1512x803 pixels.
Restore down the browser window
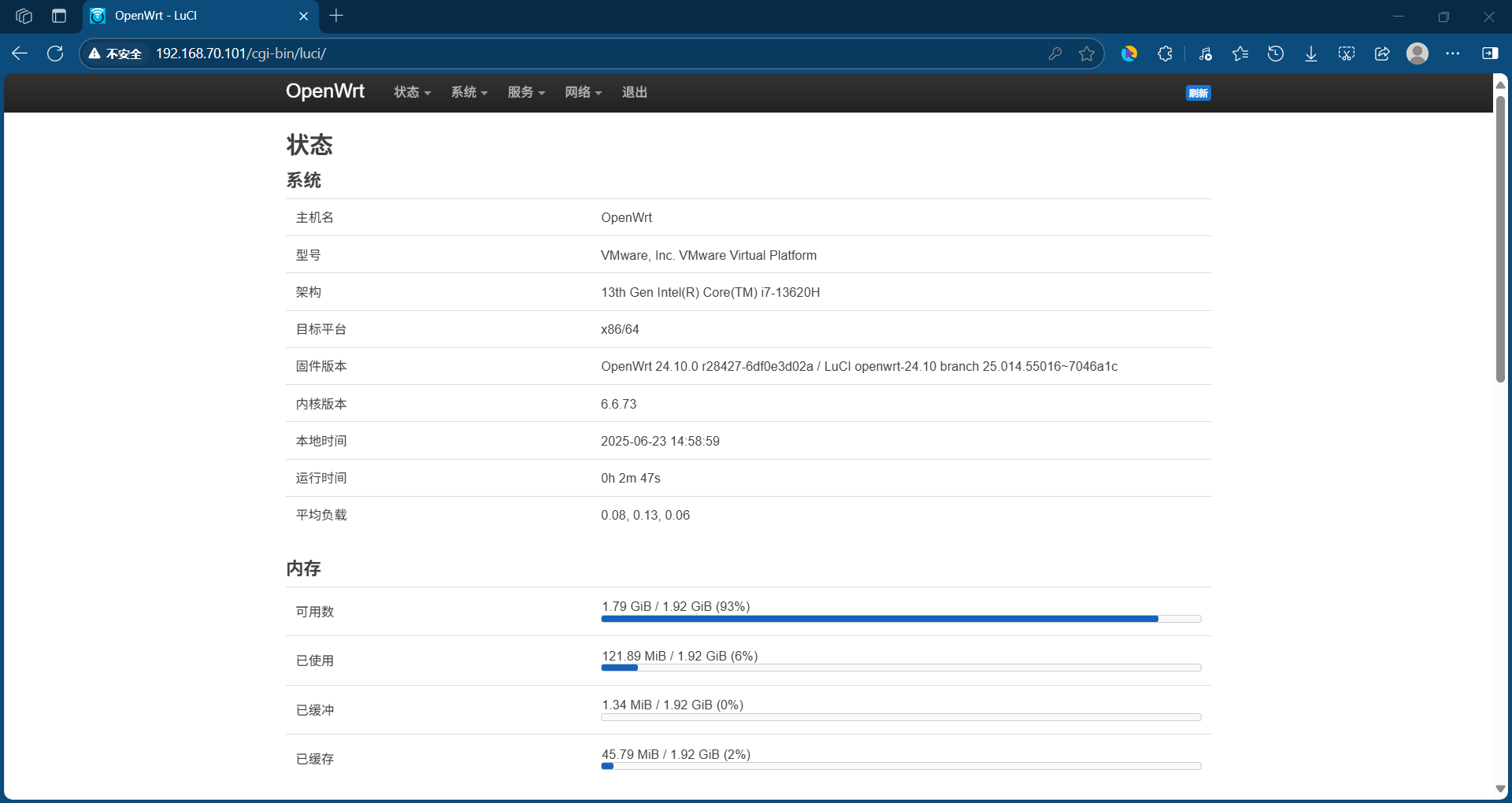coord(1443,16)
